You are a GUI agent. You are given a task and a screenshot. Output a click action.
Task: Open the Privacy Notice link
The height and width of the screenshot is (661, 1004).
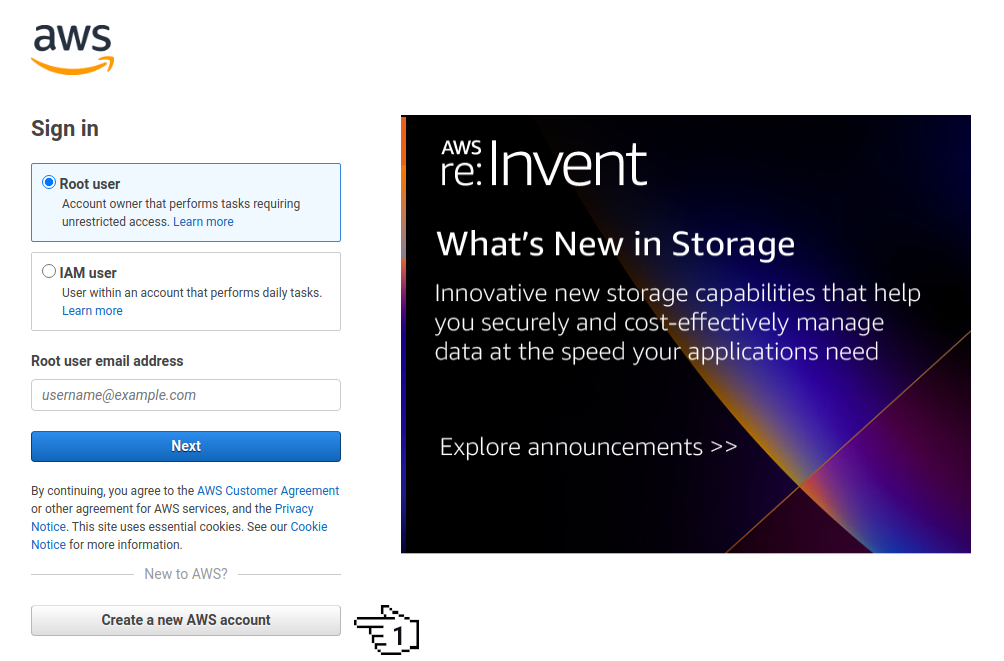click(x=293, y=509)
